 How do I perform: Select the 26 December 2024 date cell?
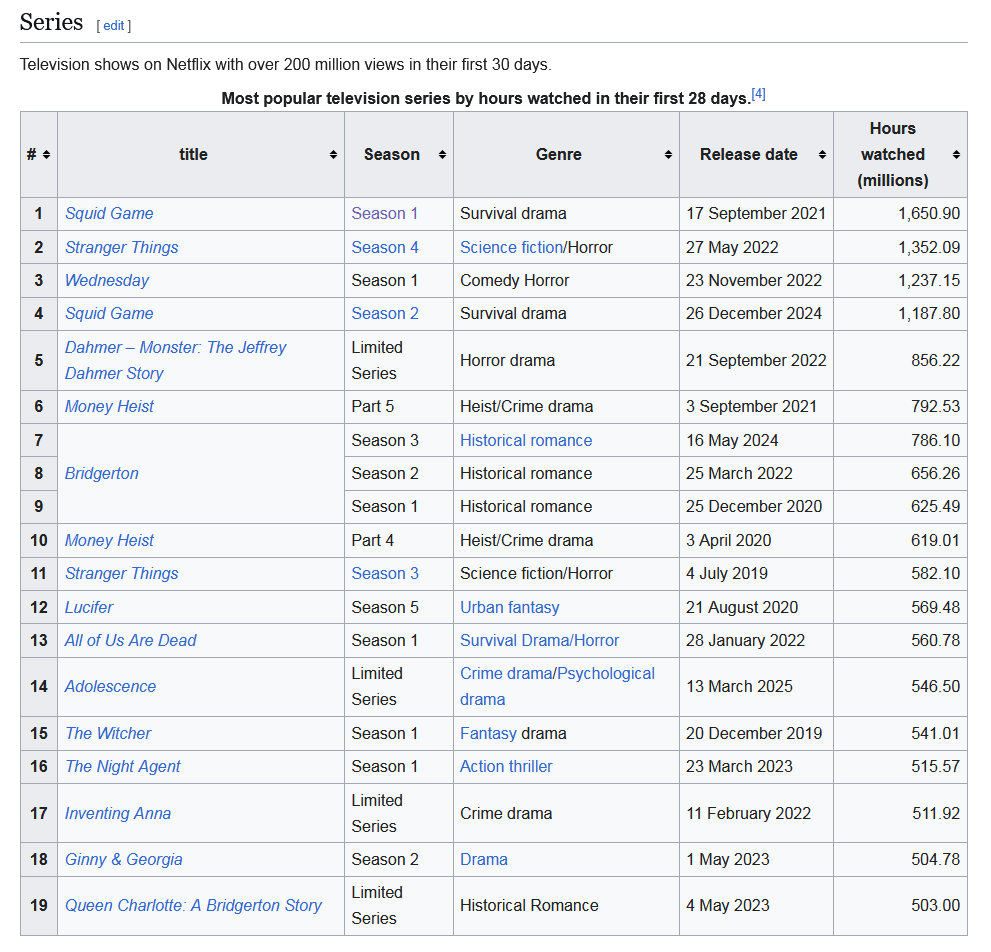756,314
